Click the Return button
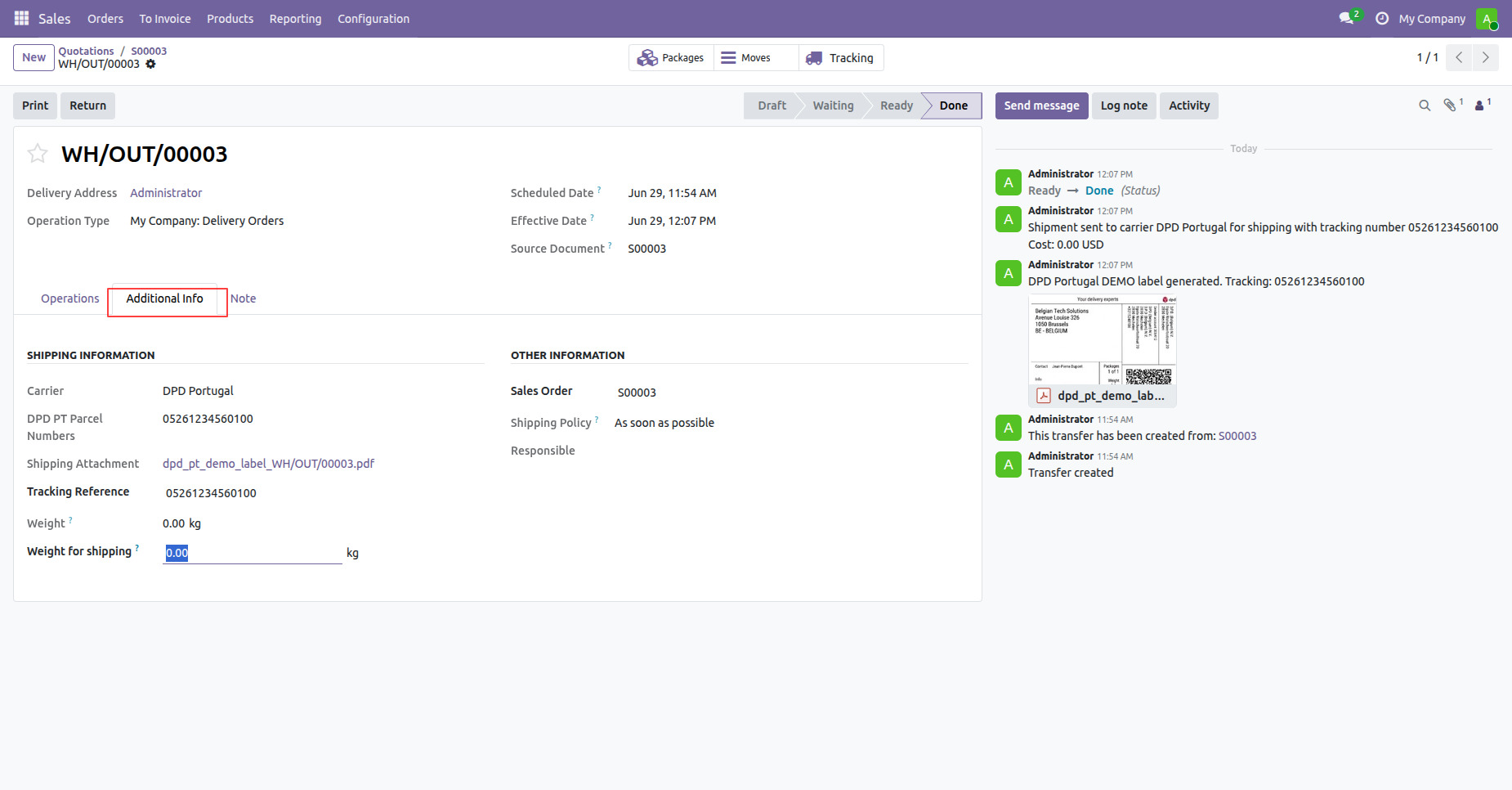 point(87,105)
